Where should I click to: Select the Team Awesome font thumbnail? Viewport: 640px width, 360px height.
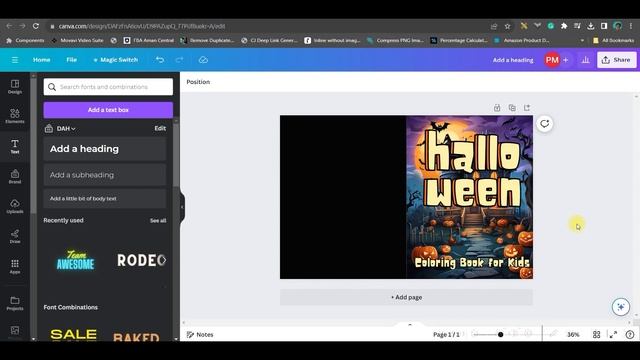pos(76,260)
